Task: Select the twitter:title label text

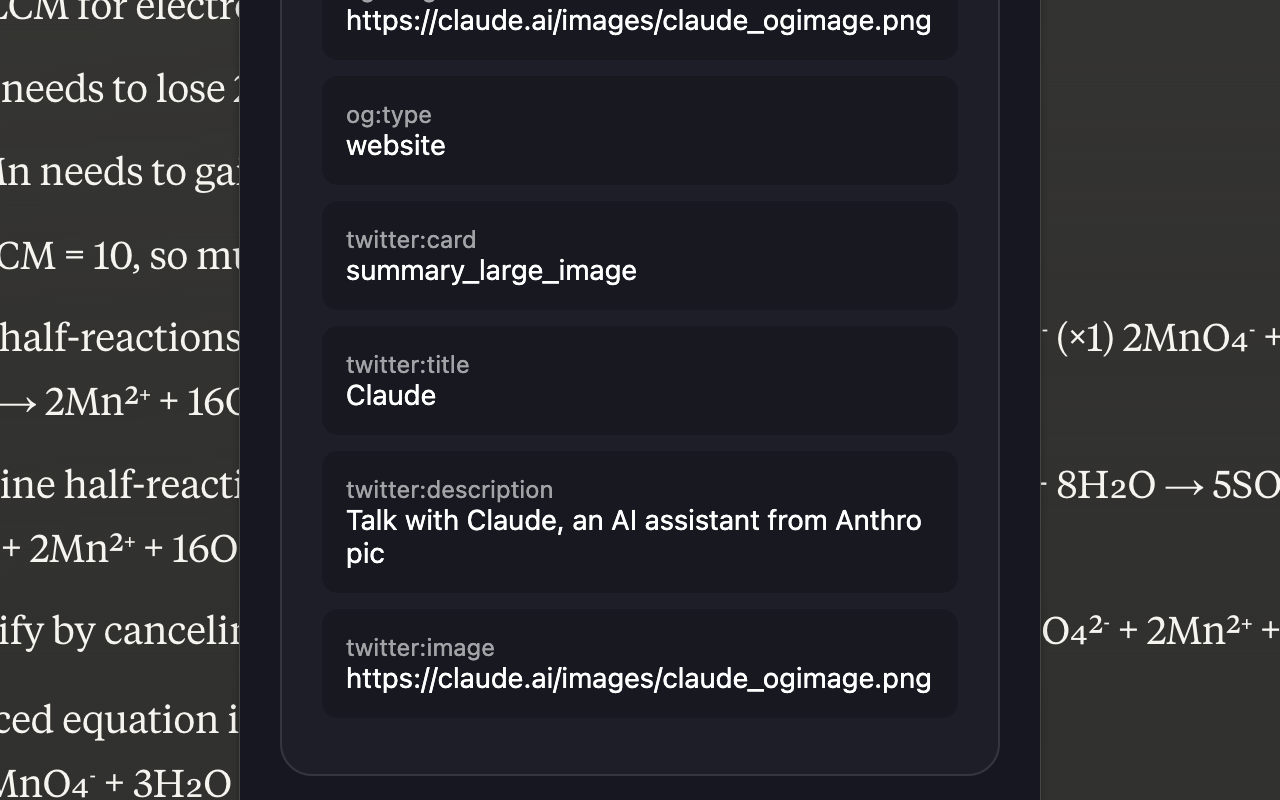Action: pyautogui.click(x=407, y=364)
